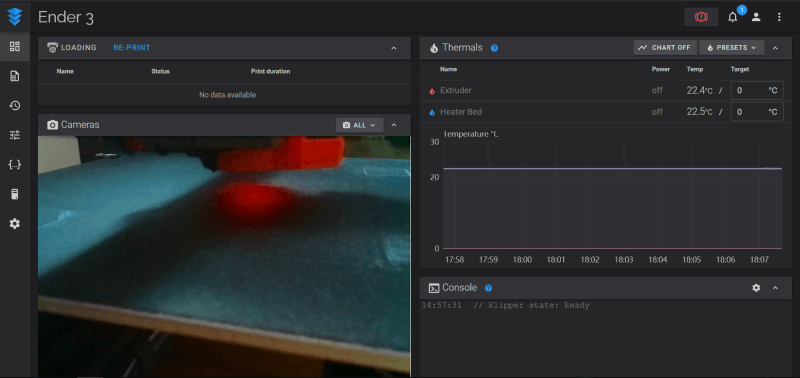Open the Console settings gear
800x378 pixels.
[x=756, y=288]
